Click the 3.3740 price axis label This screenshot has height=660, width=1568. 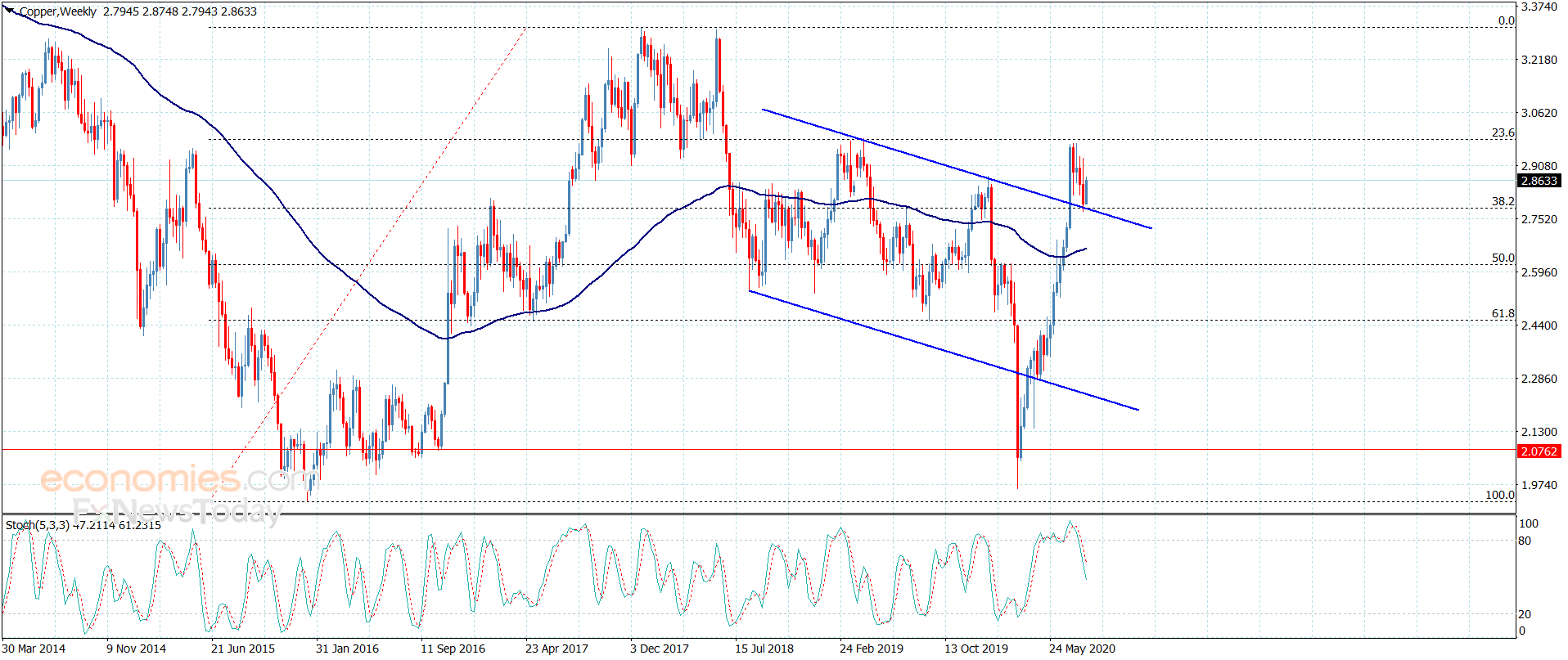(1539, 7)
